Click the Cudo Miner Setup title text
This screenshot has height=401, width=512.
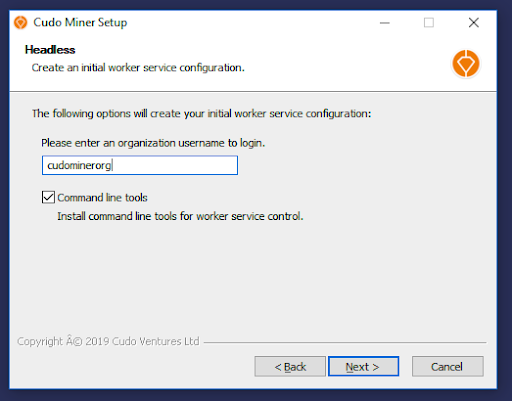point(80,23)
